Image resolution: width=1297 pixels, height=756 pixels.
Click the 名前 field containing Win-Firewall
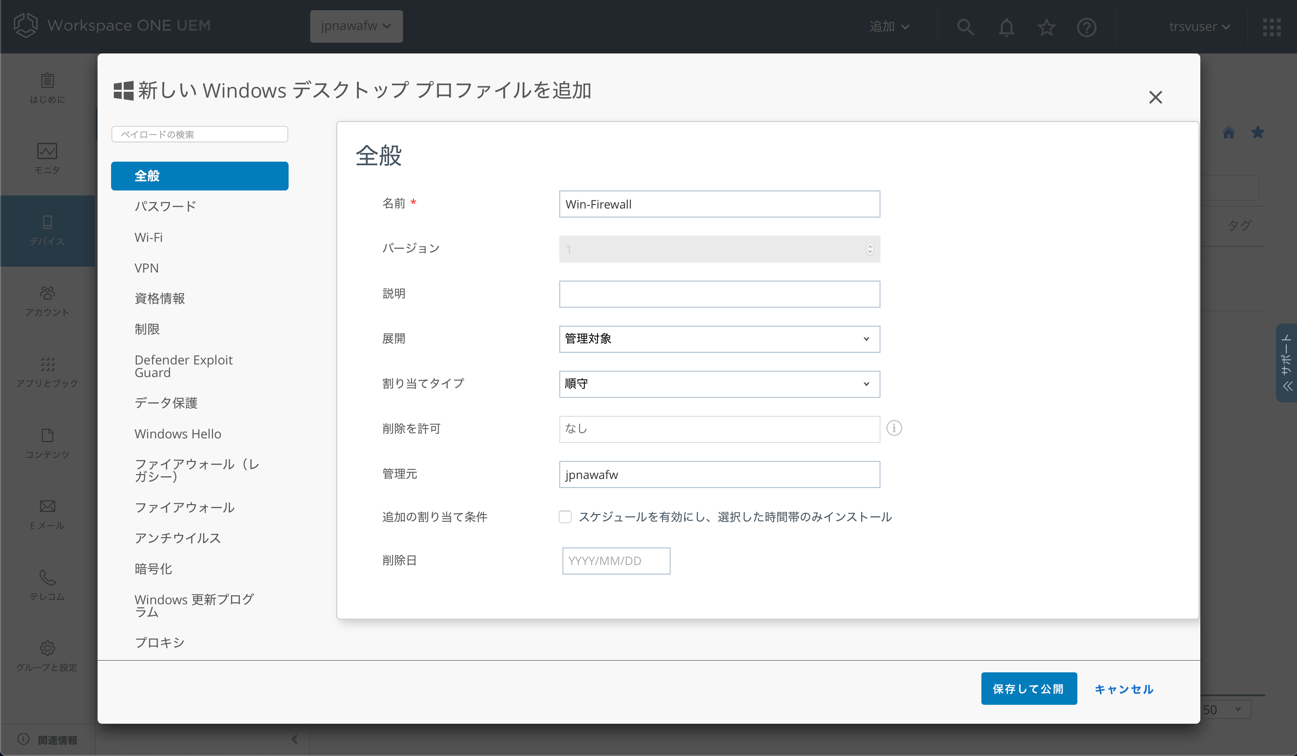tap(719, 204)
